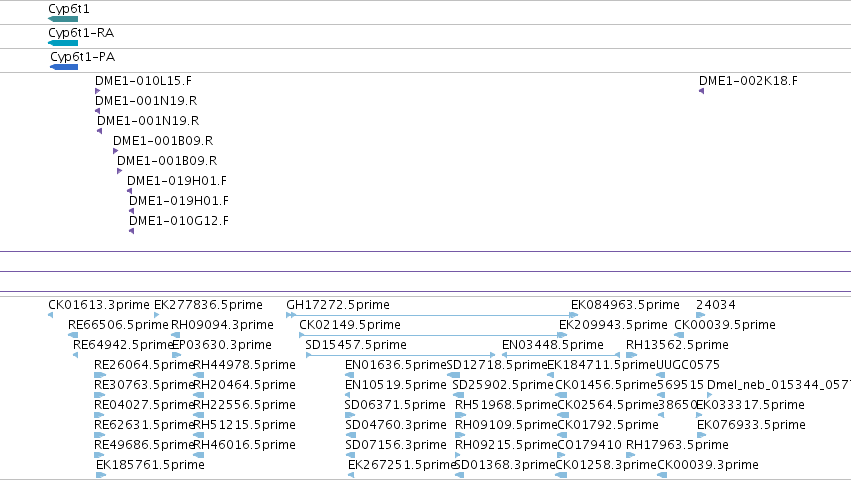Select the RE30763.5prime EST
851x480 pixels.
144,386
